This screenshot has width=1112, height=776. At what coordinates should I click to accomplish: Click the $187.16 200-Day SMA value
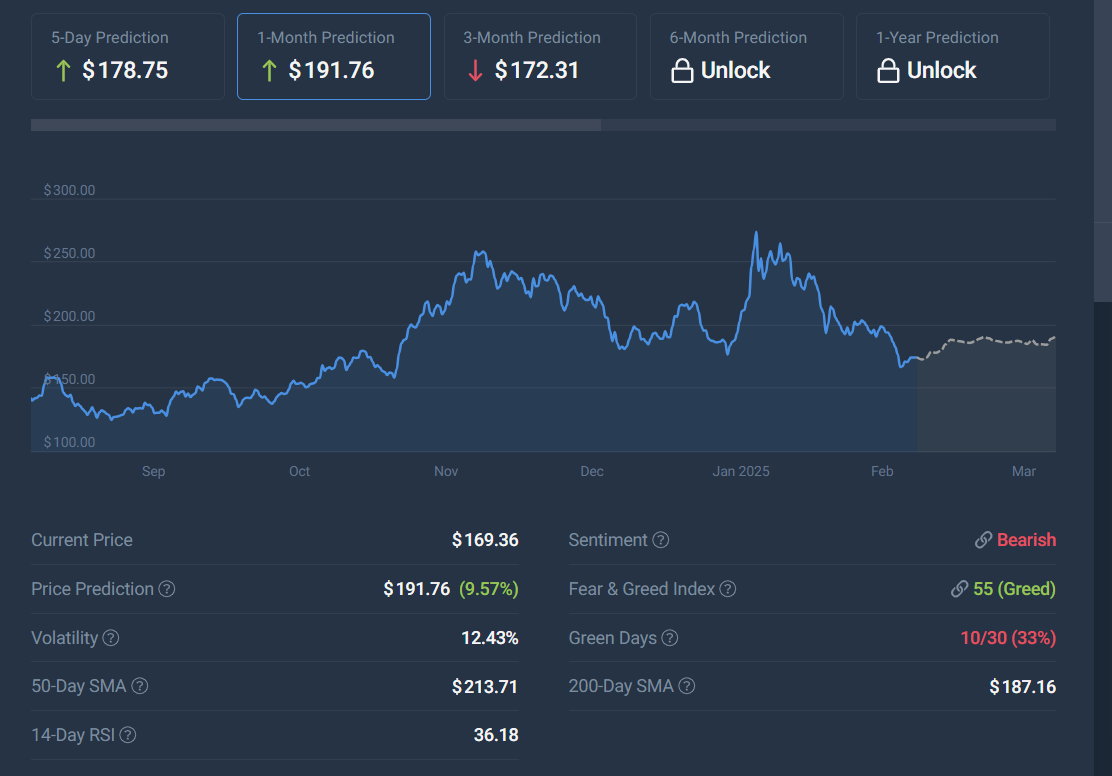pos(1023,687)
